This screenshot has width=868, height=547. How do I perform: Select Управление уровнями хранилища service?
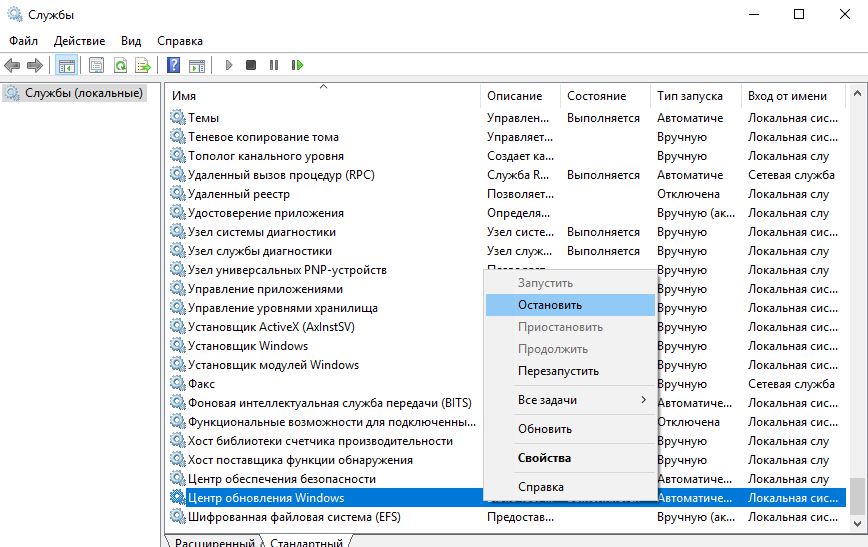(283, 308)
